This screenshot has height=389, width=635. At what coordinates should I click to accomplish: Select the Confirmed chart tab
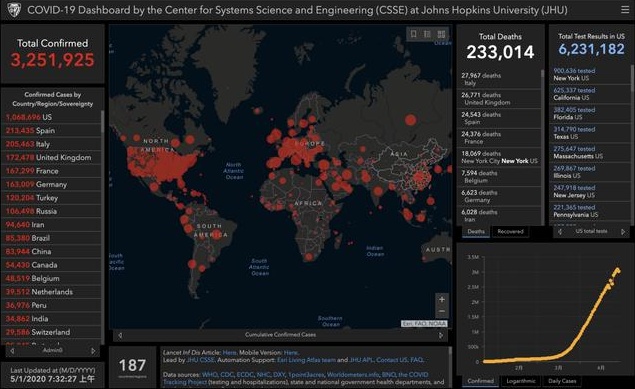pos(480,381)
